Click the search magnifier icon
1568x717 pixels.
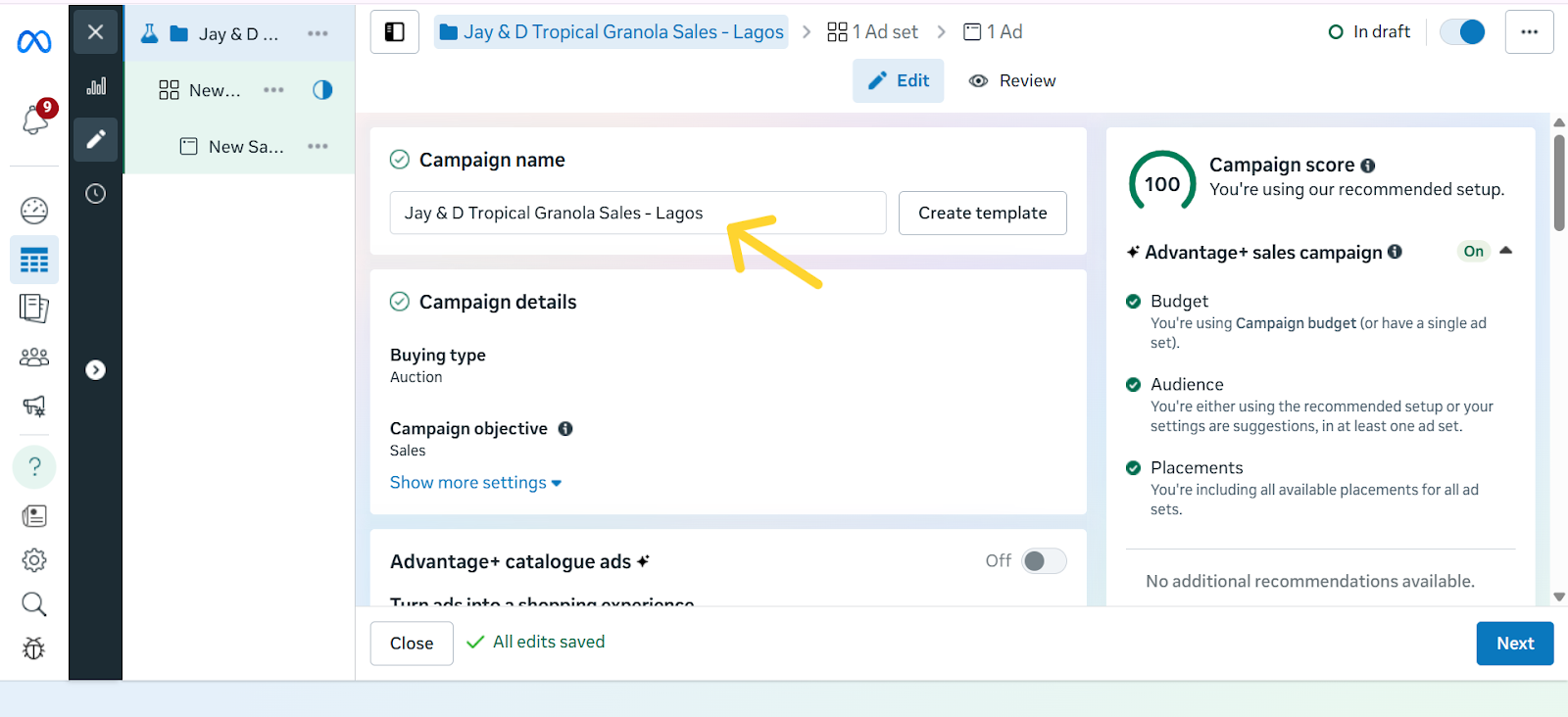(34, 604)
